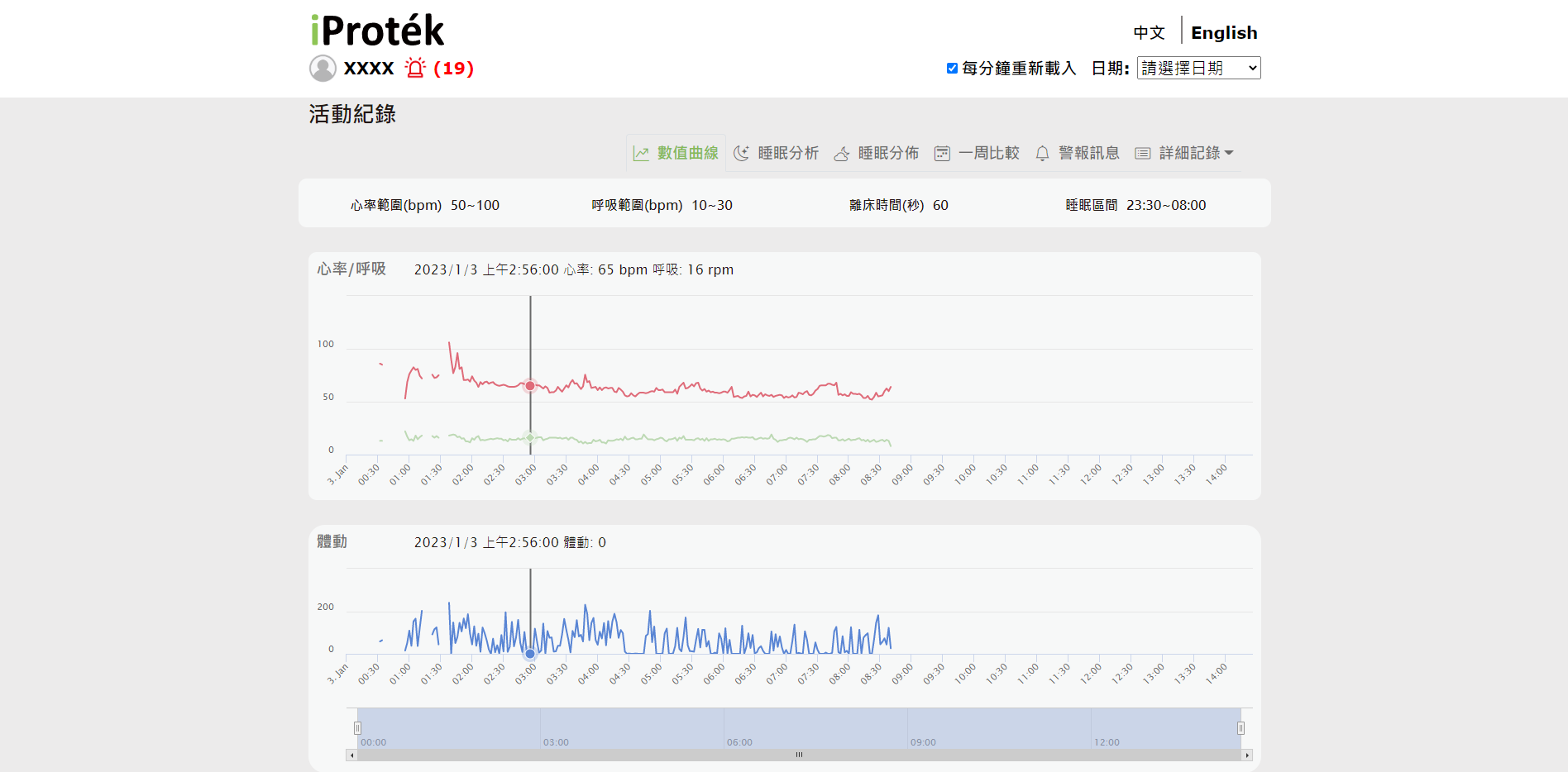Screen dimensions: 1568x772
Task: Click the red alarm siren icon
Action: pyautogui.click(x=415, y=68)
